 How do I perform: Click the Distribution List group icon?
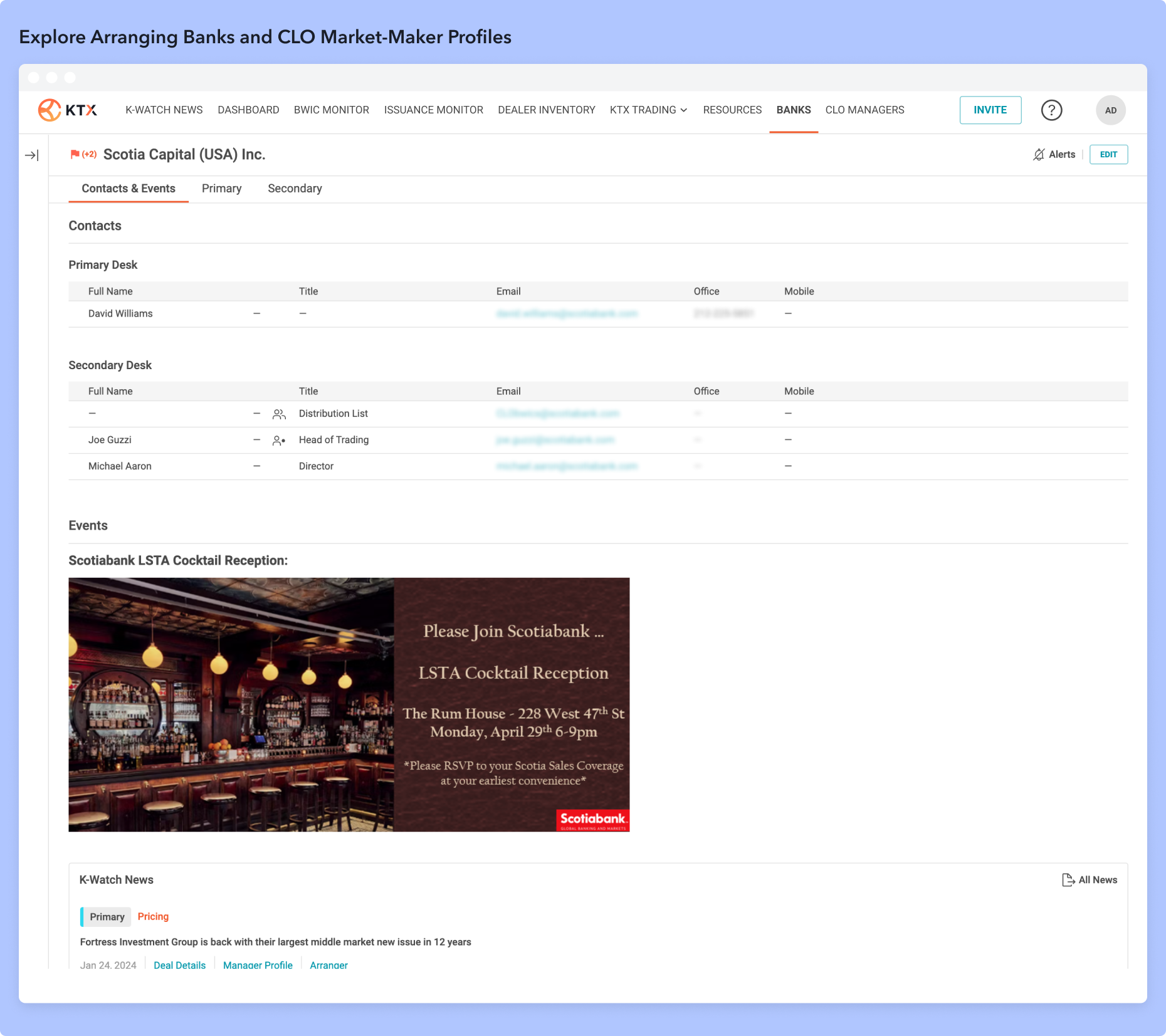pyautogui.click(x=279, y=414)
